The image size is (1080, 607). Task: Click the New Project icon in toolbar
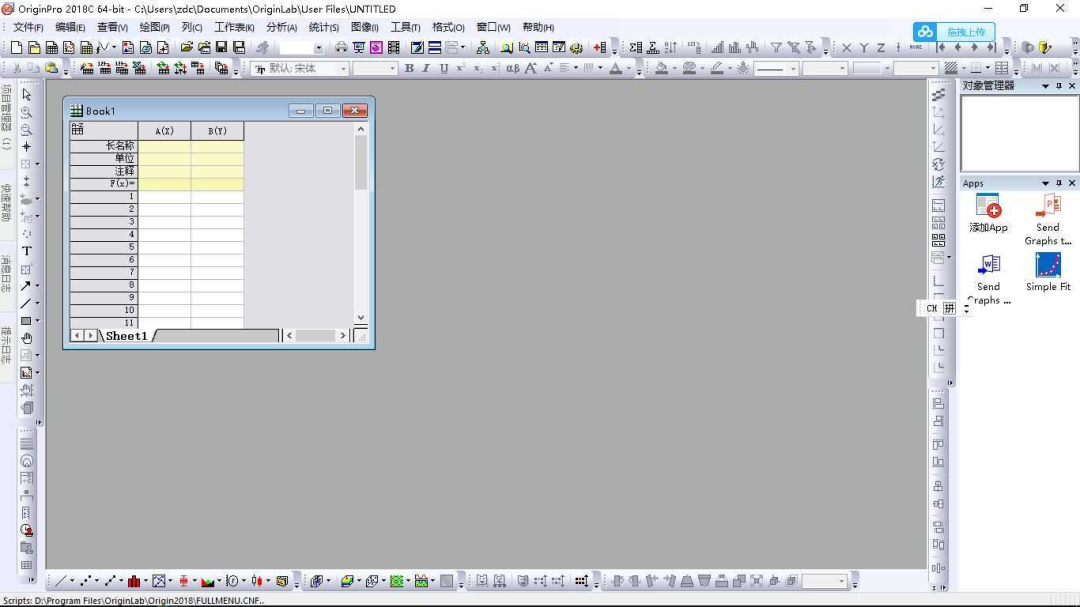click(x=16, y=48)
